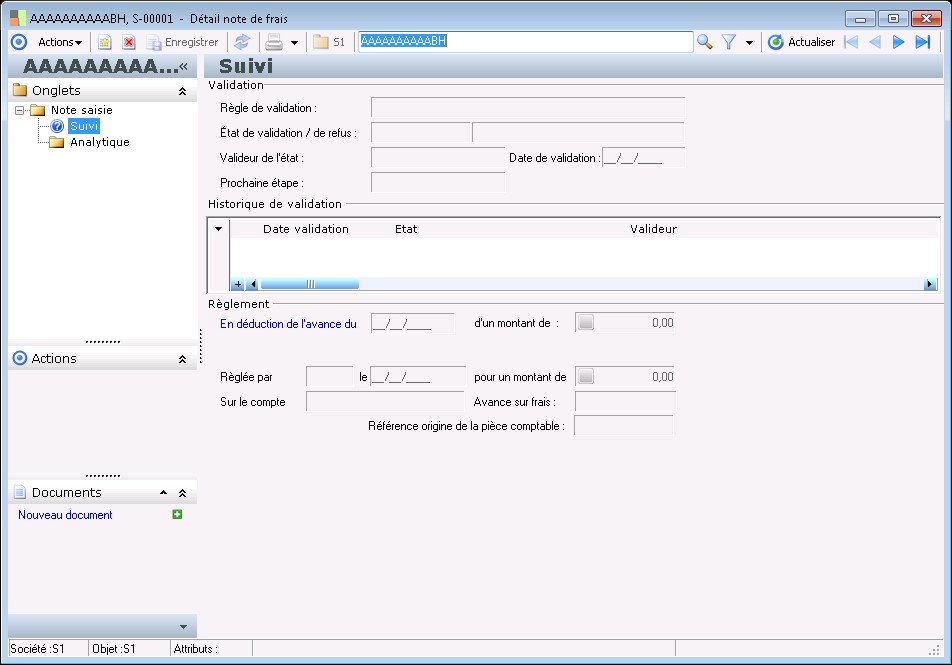The image size is (952, 665).
Task: Go to the last record
Action: pos(922,42)
